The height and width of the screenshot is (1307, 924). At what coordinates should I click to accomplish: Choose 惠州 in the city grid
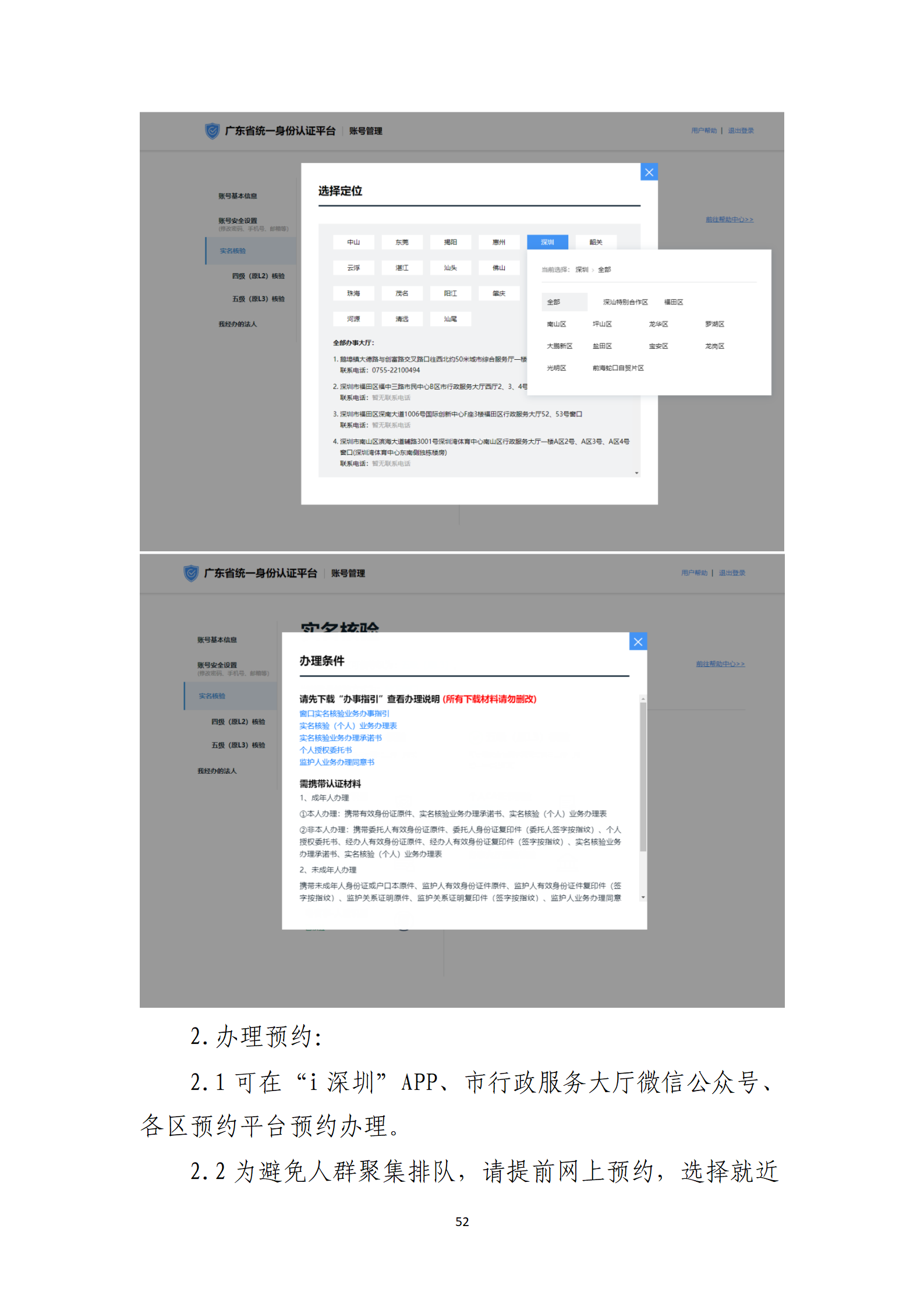click(498, 242)
